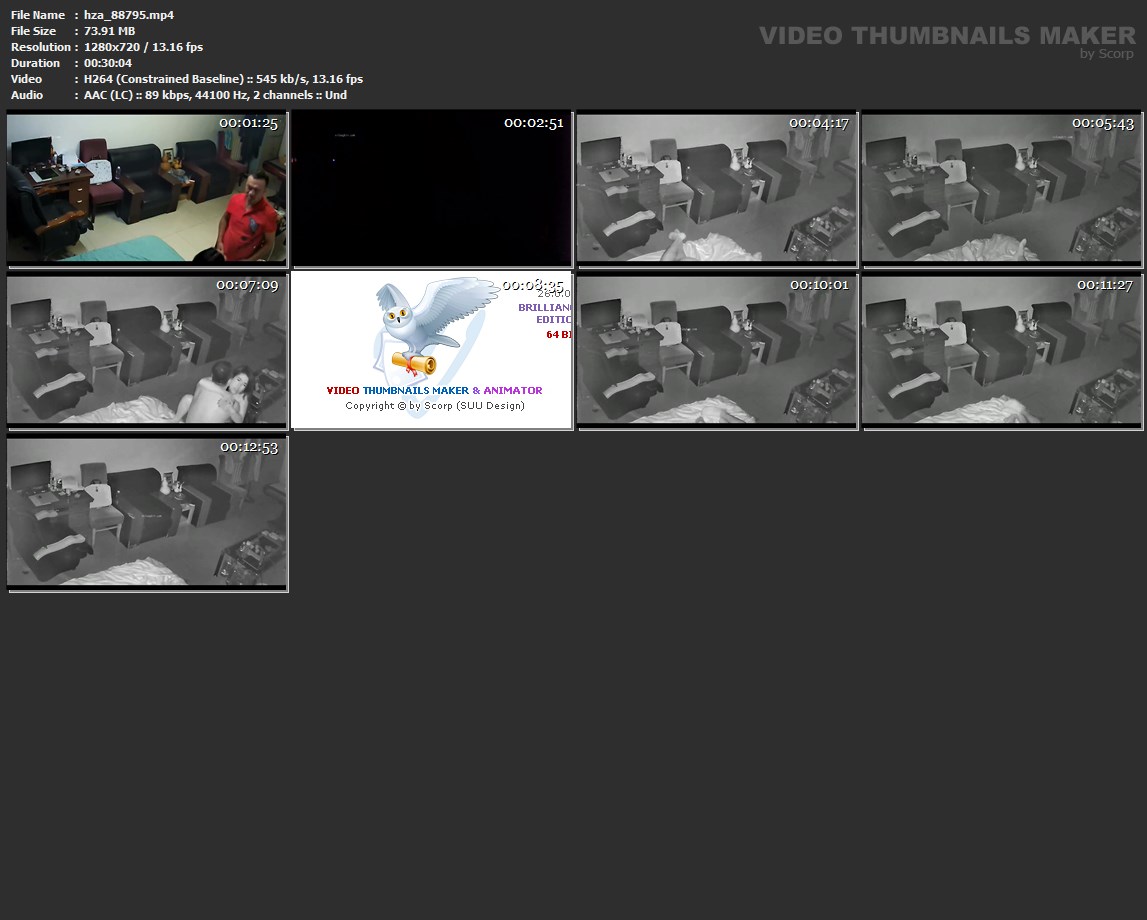The image size is (1147, 920).
Task: Click the "Duration" label
Action: coord(35,63)
